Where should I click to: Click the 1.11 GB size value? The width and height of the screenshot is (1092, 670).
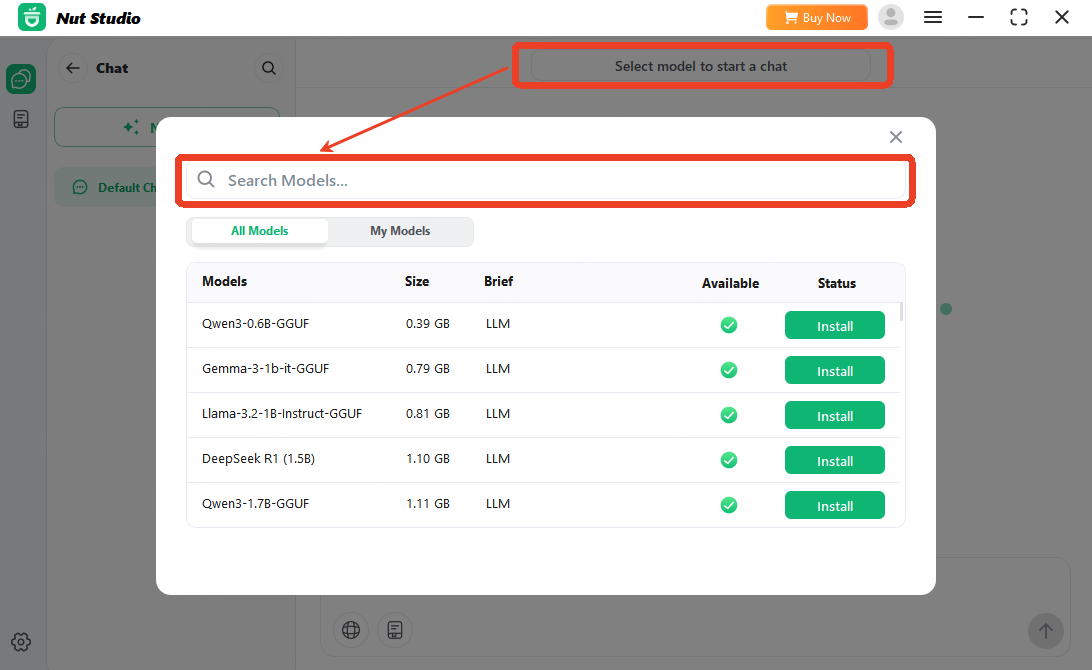click(x=428, y=504)
